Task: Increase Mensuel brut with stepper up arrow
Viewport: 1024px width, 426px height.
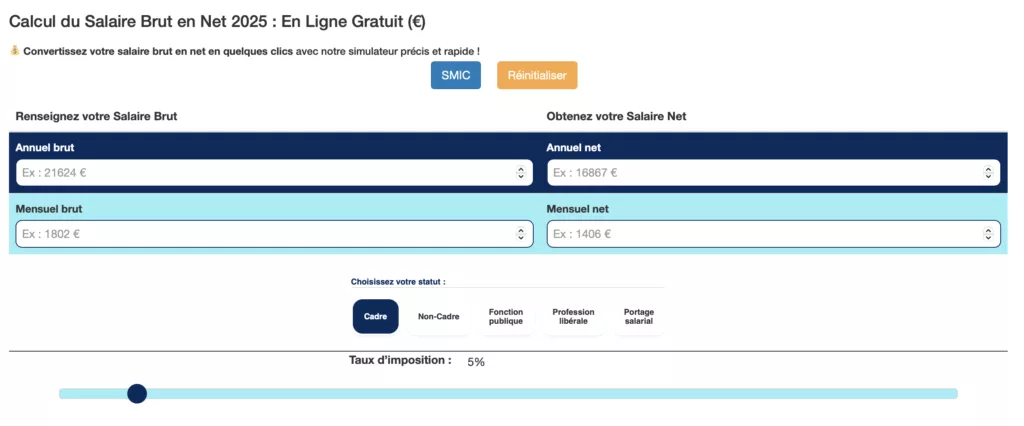Action: (x=520, y=231)
